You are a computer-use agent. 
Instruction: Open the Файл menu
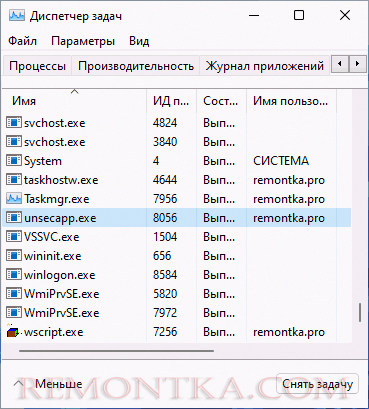[x=22, y=41]
